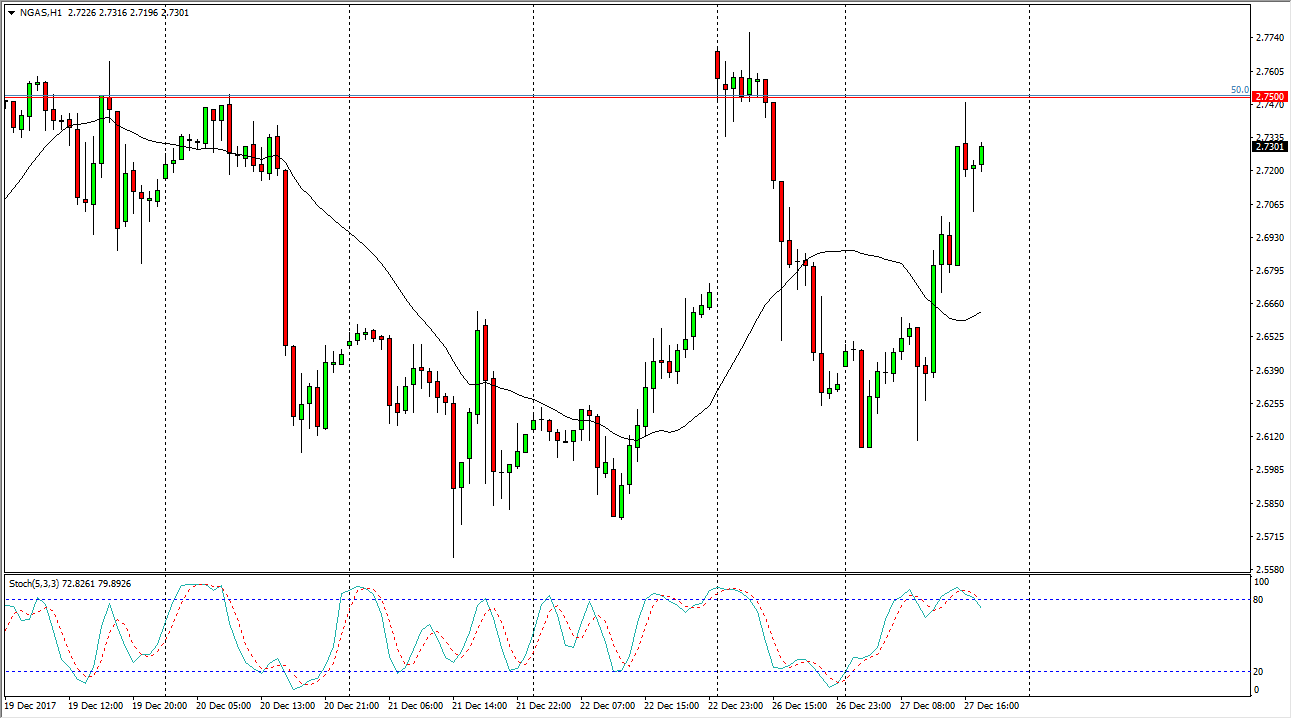Click the 27 Dec 16:00 time label
Screen dimensions: 1292x719
(989, 706)
